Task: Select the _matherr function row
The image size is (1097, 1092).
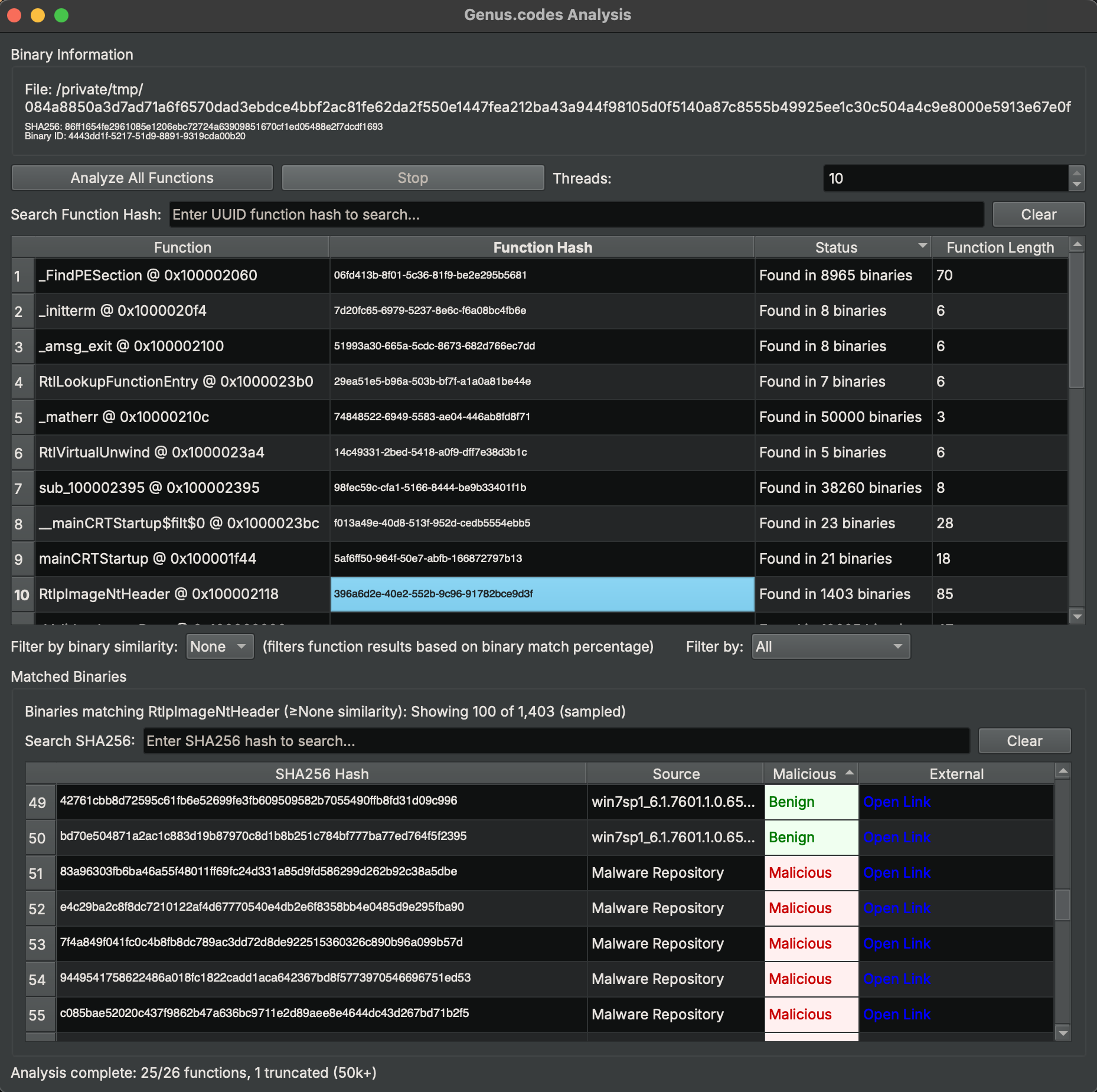Action: (177, 417)
